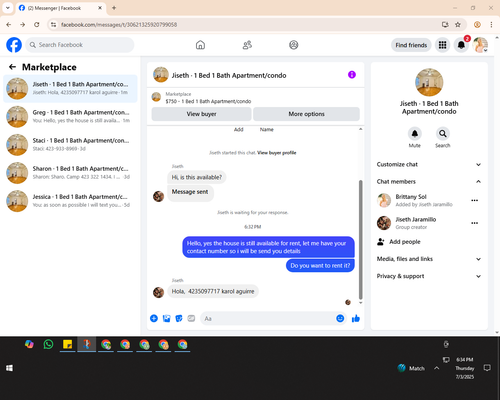Click message 'Hola, 4235097717 karol aguirre'

click(213, 291)
